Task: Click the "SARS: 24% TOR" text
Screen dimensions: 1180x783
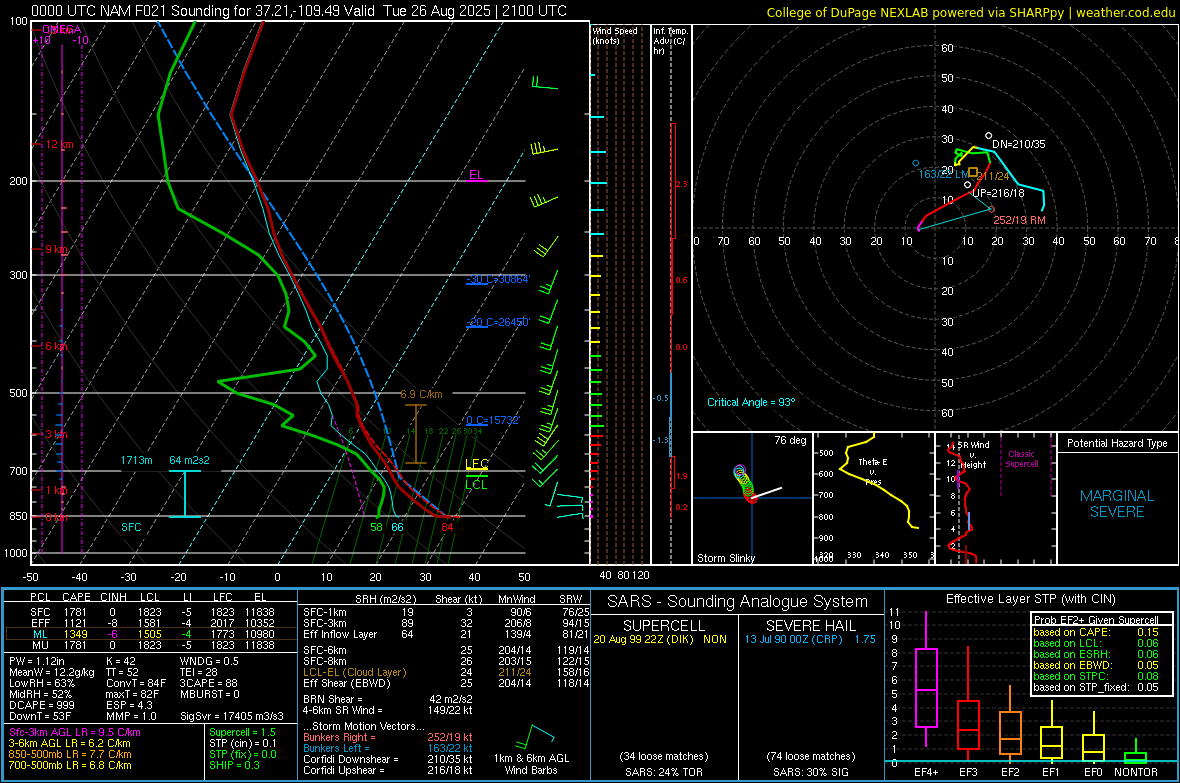Action: [x=664, y=772]
